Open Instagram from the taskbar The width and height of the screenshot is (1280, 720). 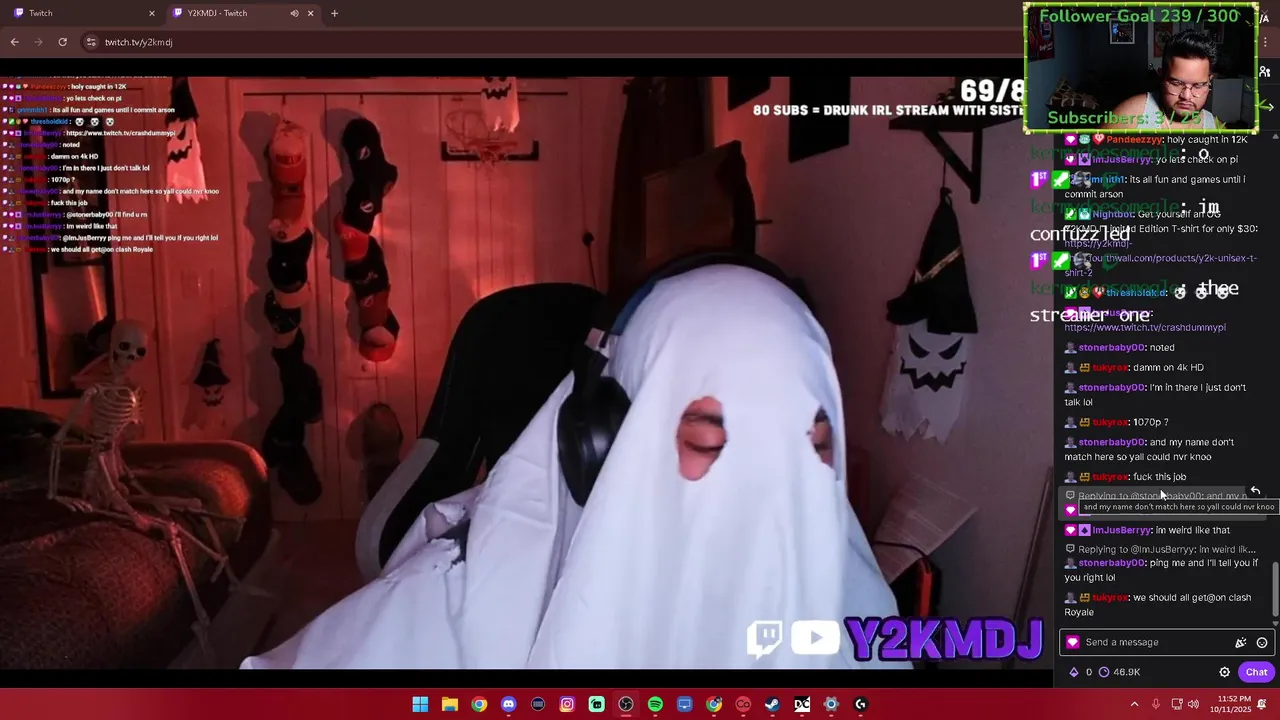(x=567, y=704)
